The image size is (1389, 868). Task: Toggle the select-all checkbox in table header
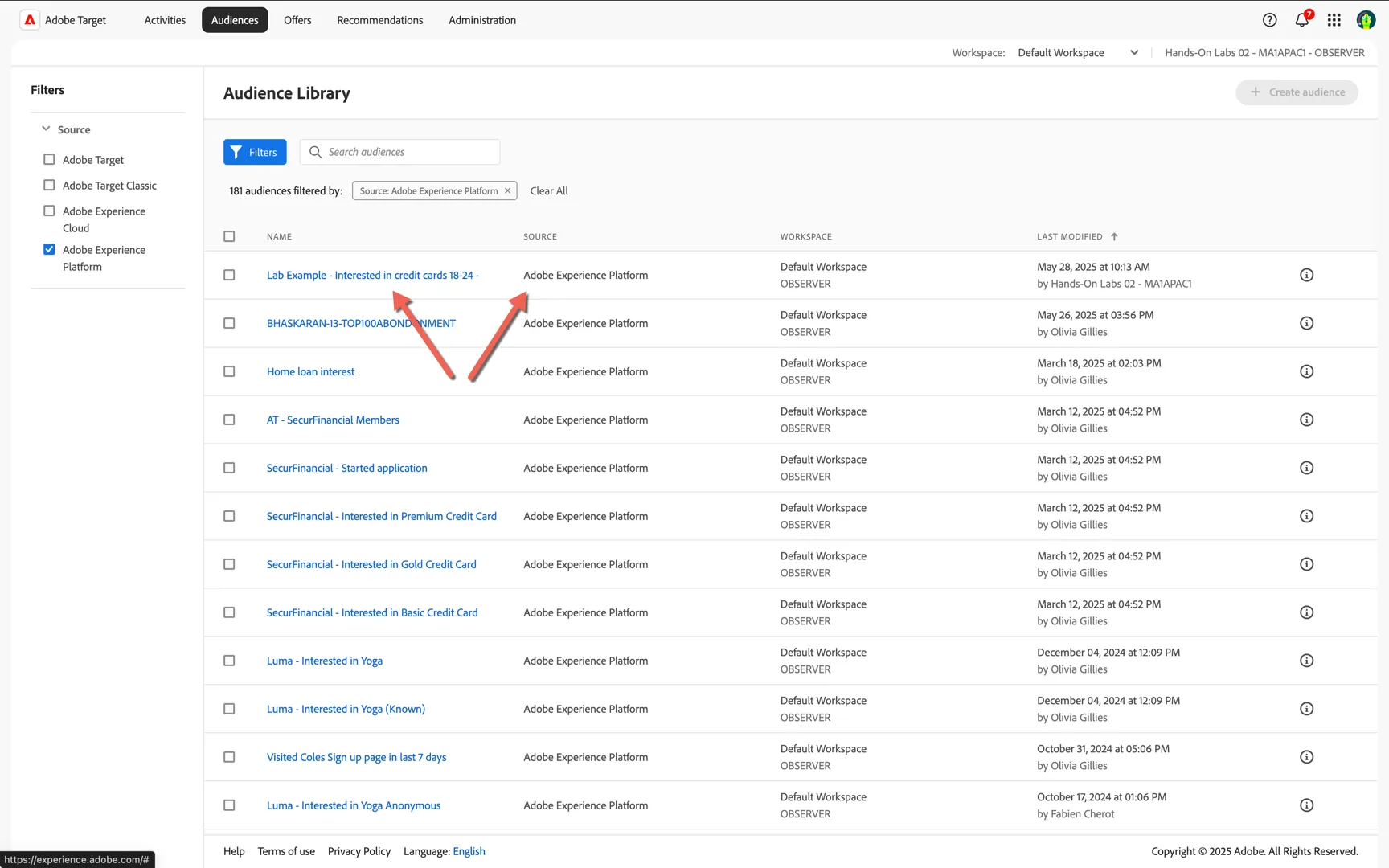tap(229, 236)
